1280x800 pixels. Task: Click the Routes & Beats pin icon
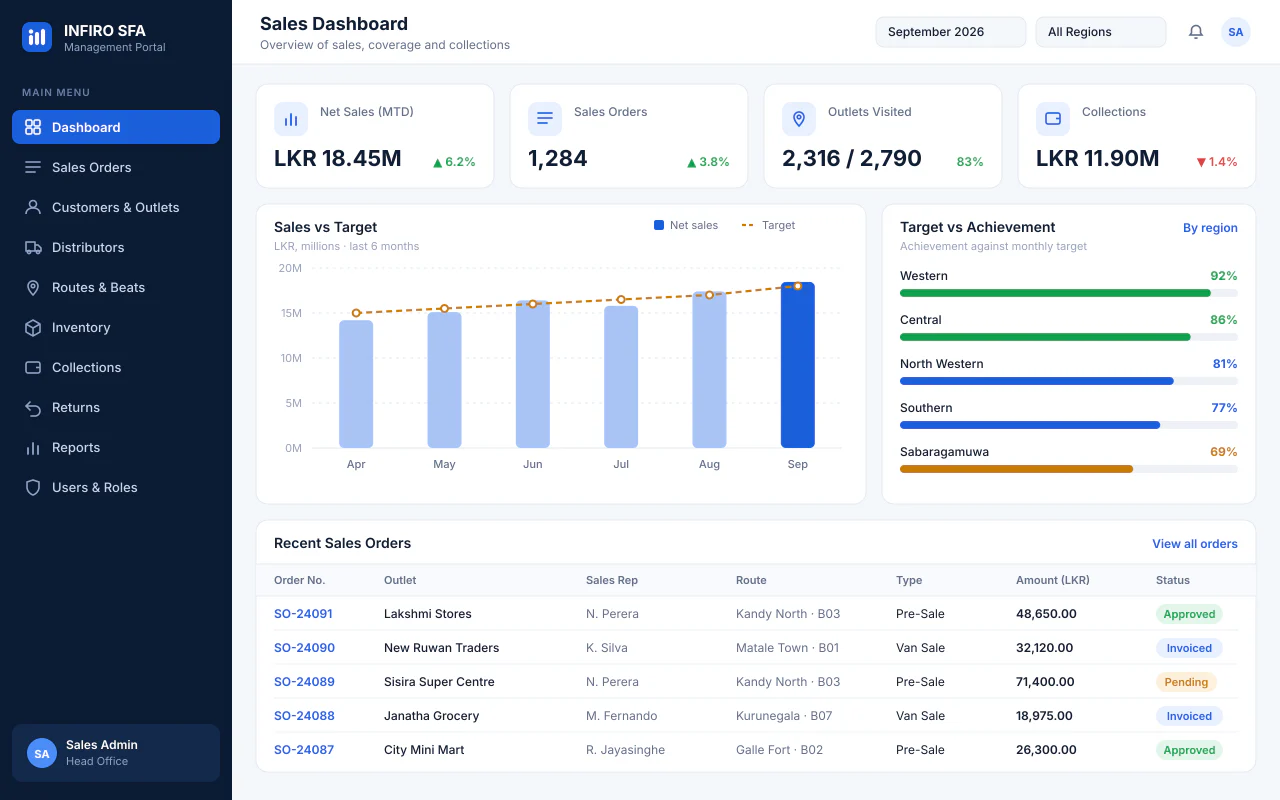pyautogui.click(x=33, y=287)
